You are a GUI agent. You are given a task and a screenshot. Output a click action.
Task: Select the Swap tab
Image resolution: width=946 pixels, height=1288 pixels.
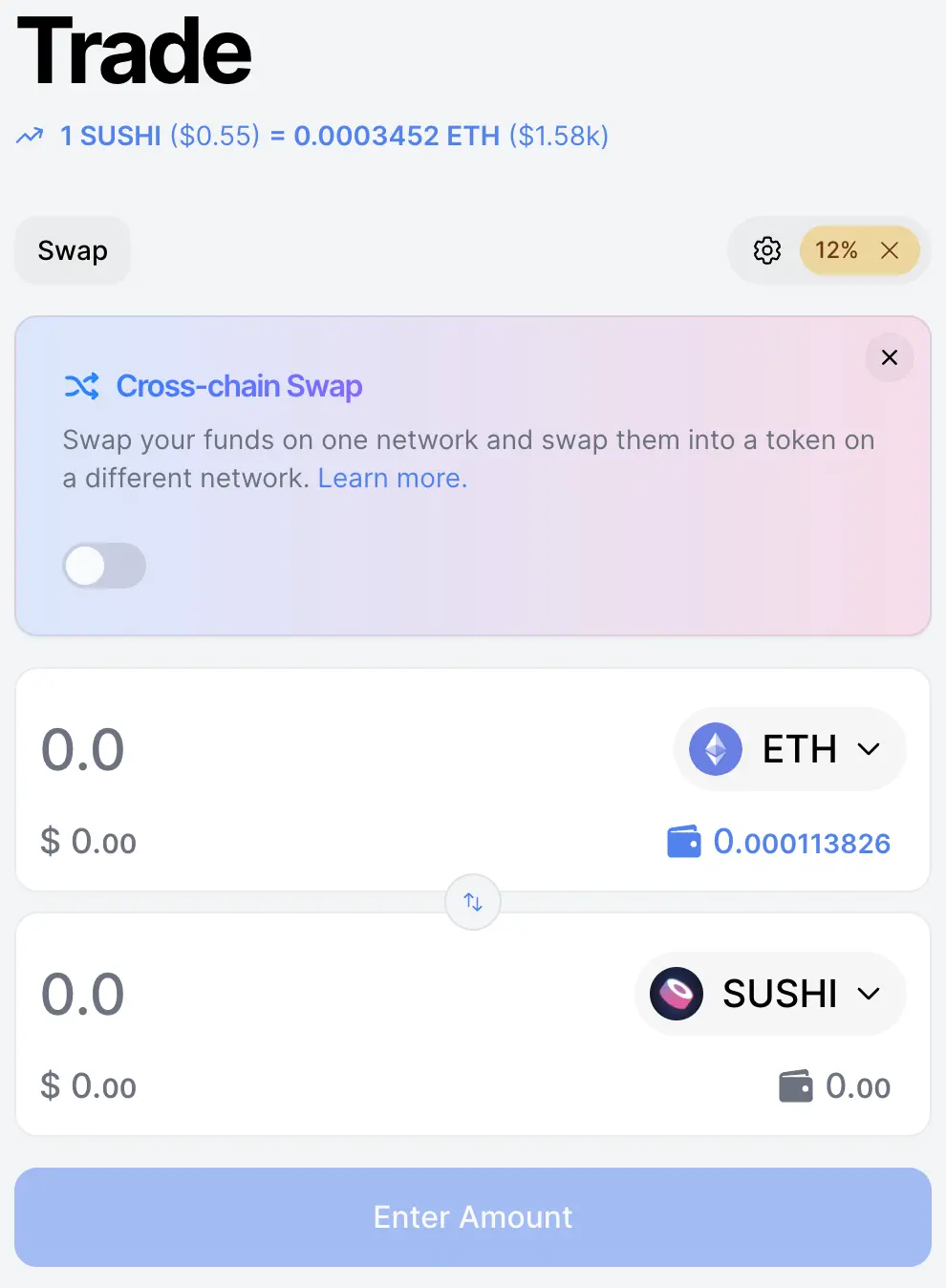coord(73,250)
